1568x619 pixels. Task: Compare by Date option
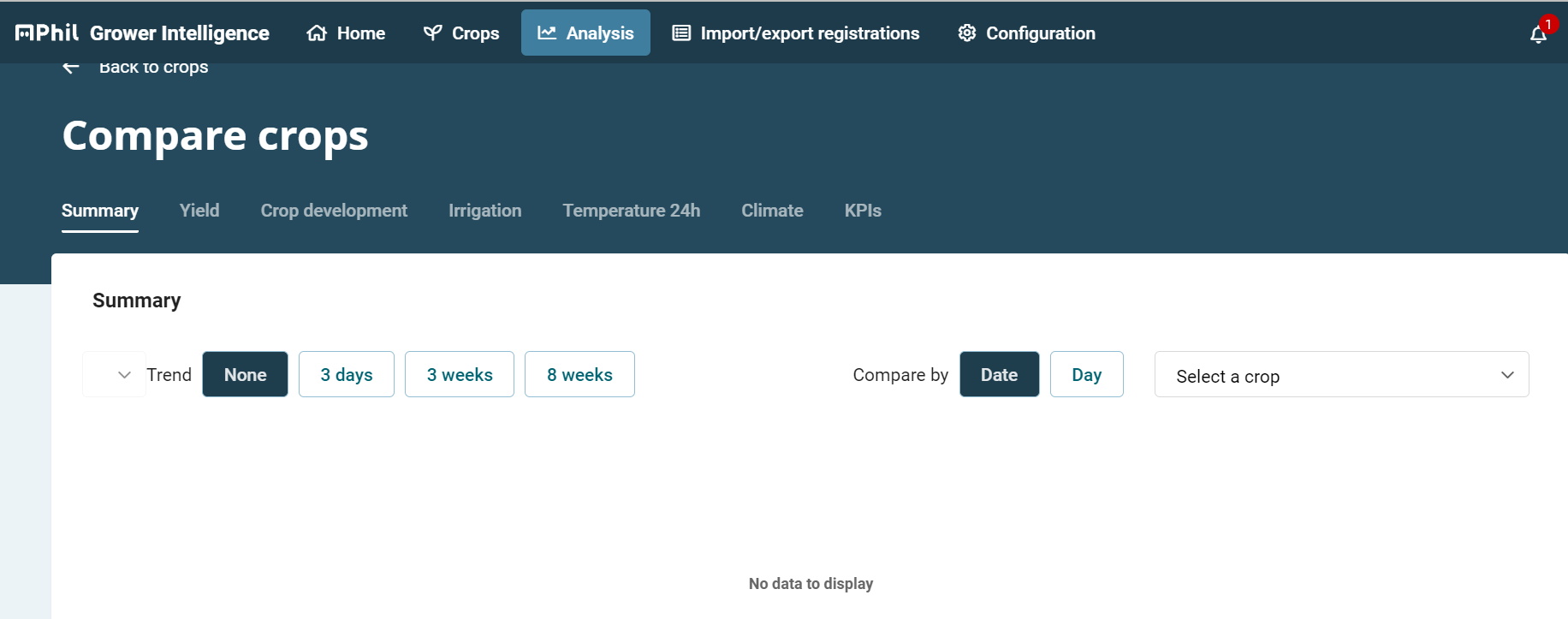click(x=999, y=374)
